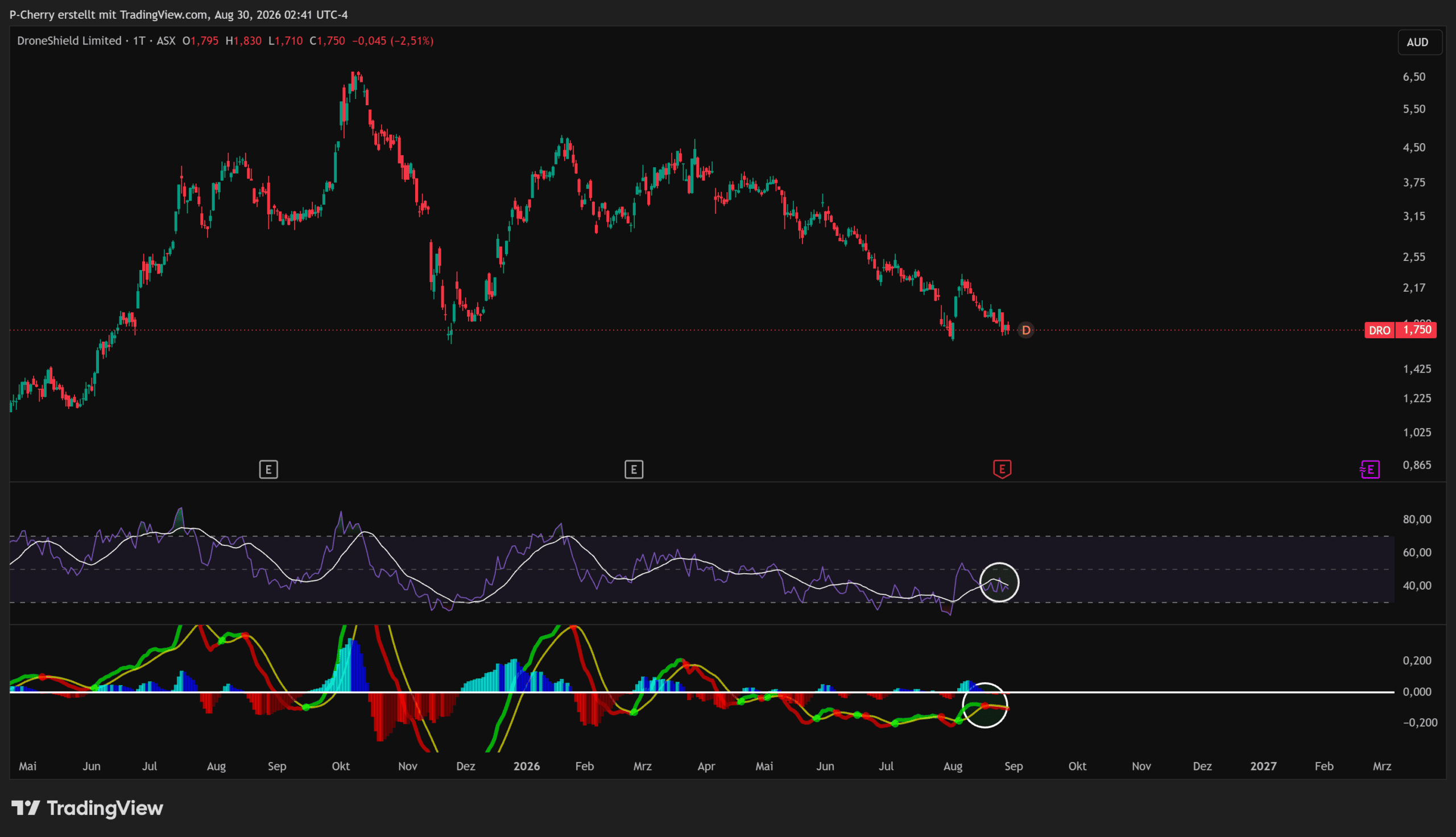This screenshot has width=1456, height=837.
Task: Click the 5,50 price axis label
Action: (1414, 109)
